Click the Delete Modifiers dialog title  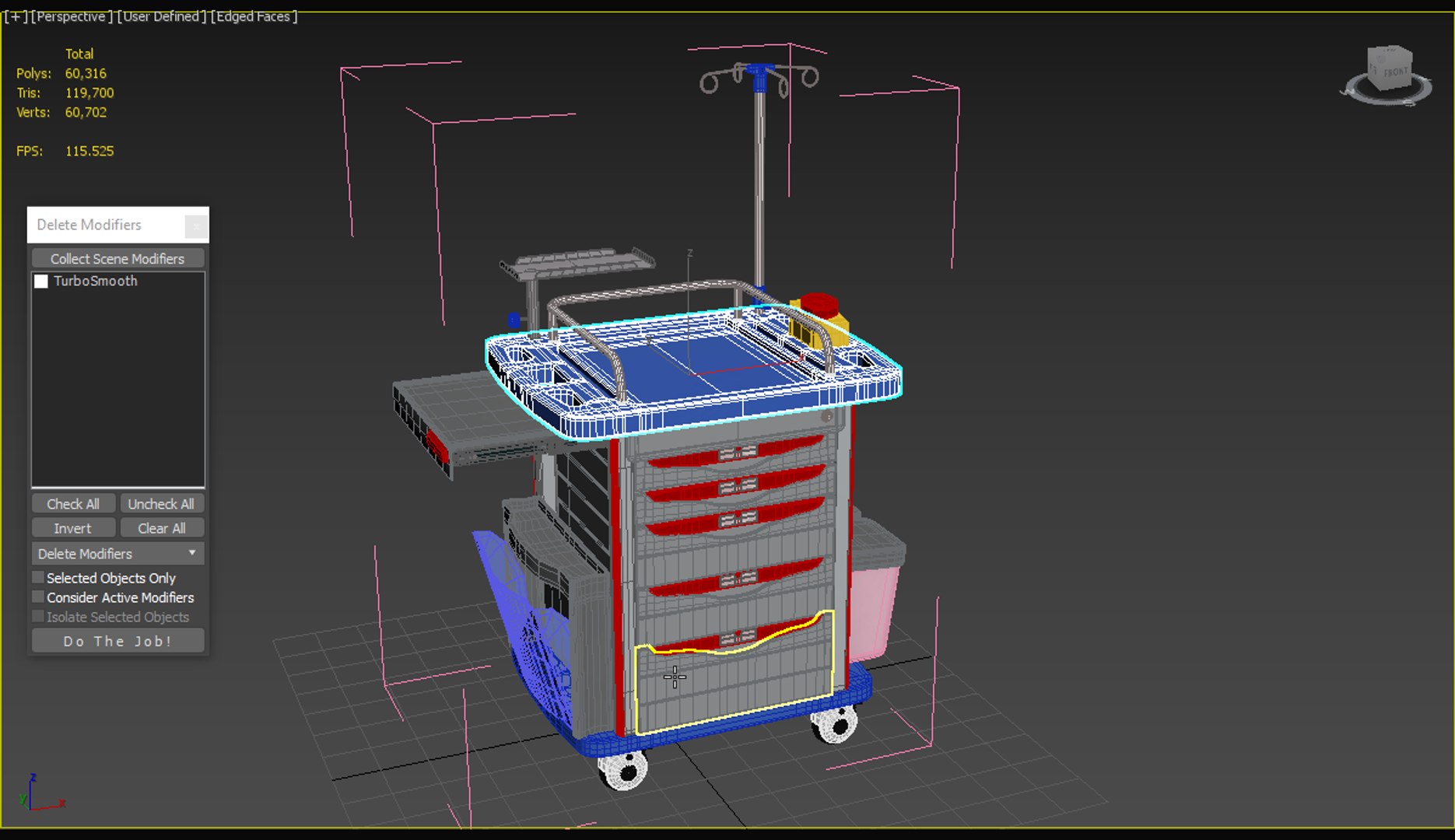coord(89,225)
